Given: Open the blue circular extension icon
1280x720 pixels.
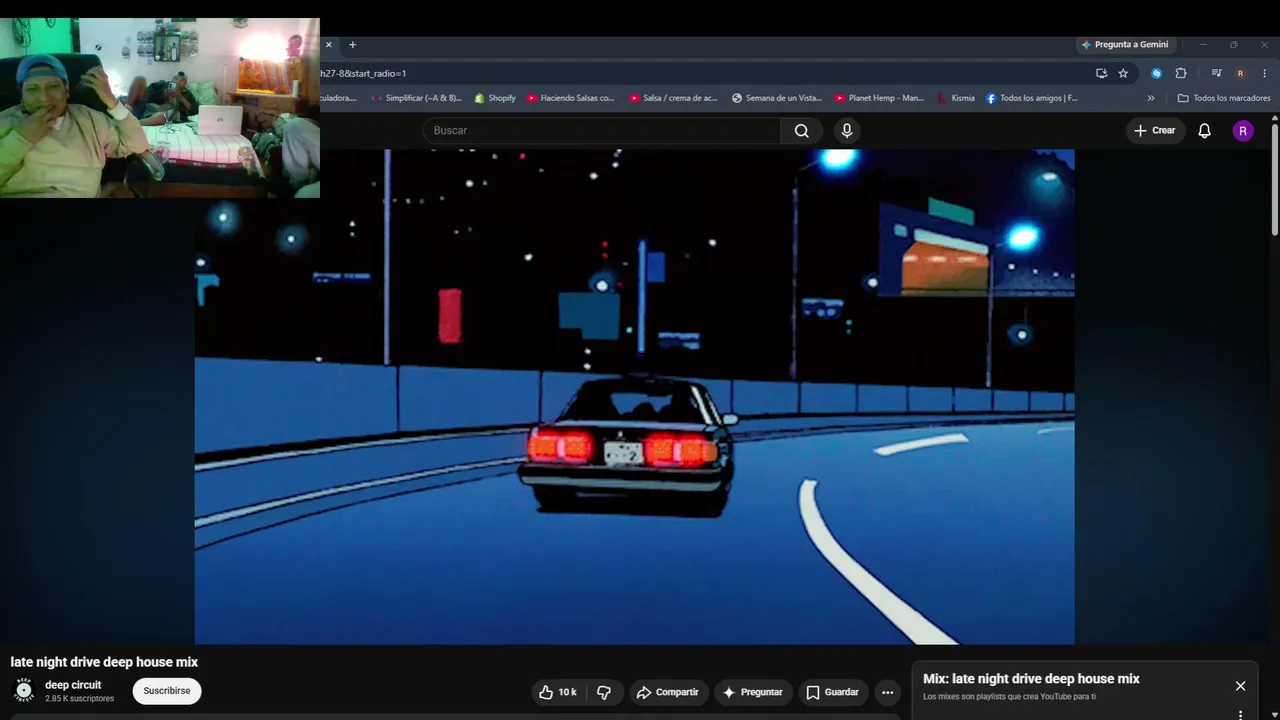Looking at the screenshot, I should coord(1156,73).
